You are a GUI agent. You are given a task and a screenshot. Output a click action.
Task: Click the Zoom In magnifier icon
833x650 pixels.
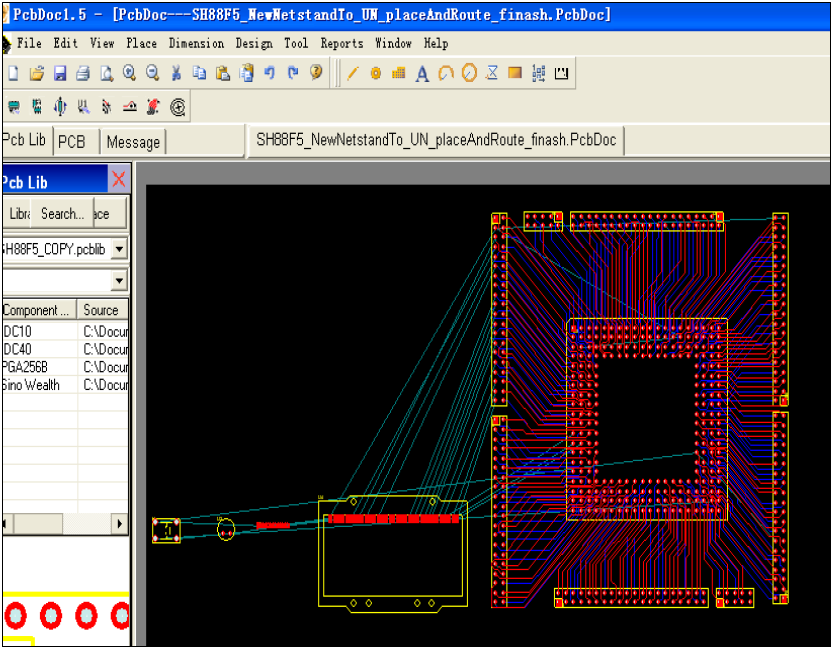point(129,73)
